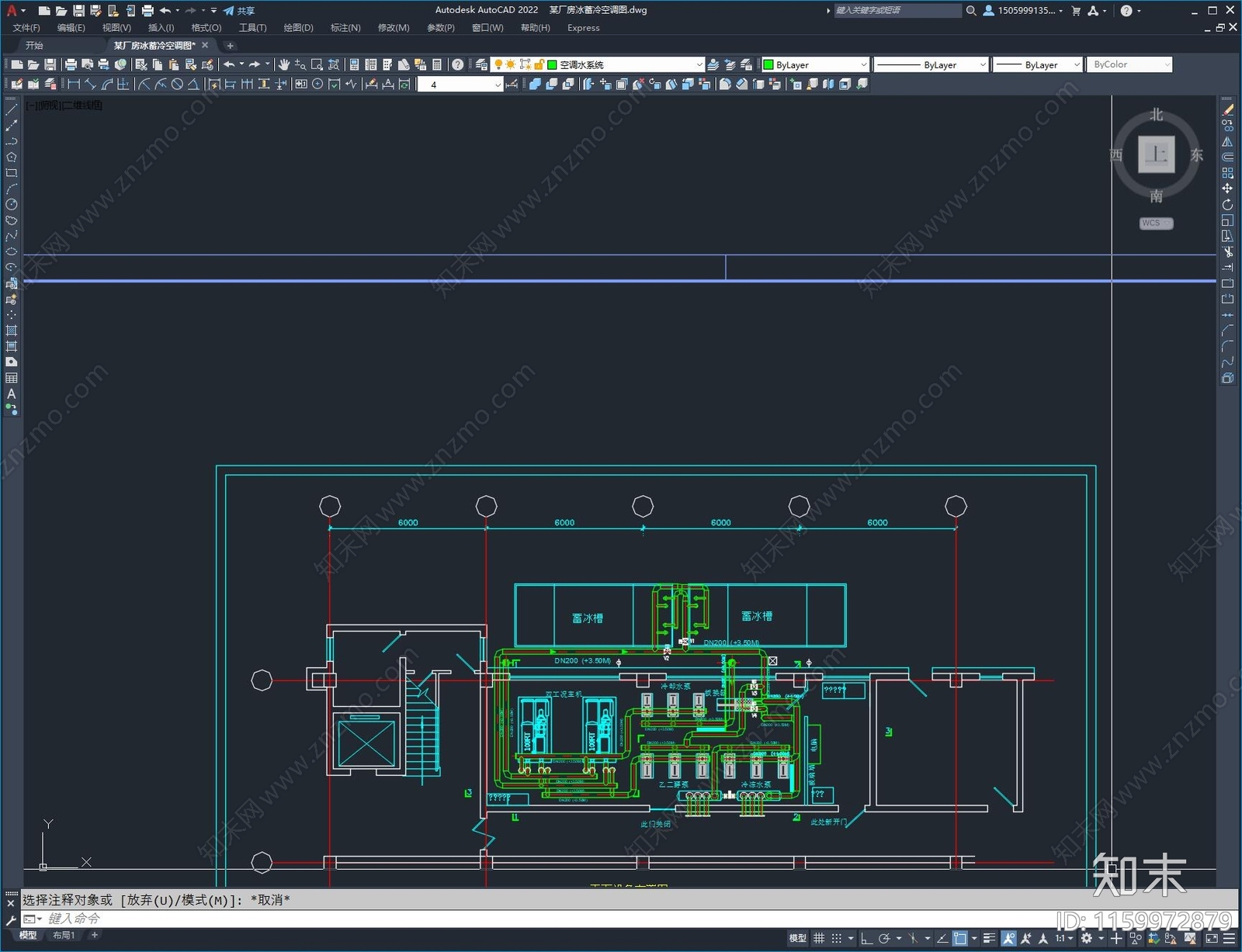Image resolution: width=1242 pixels, height=952 pixels.
Task: Click the Move tool in modify toolbar
Action: point(1227,189)
